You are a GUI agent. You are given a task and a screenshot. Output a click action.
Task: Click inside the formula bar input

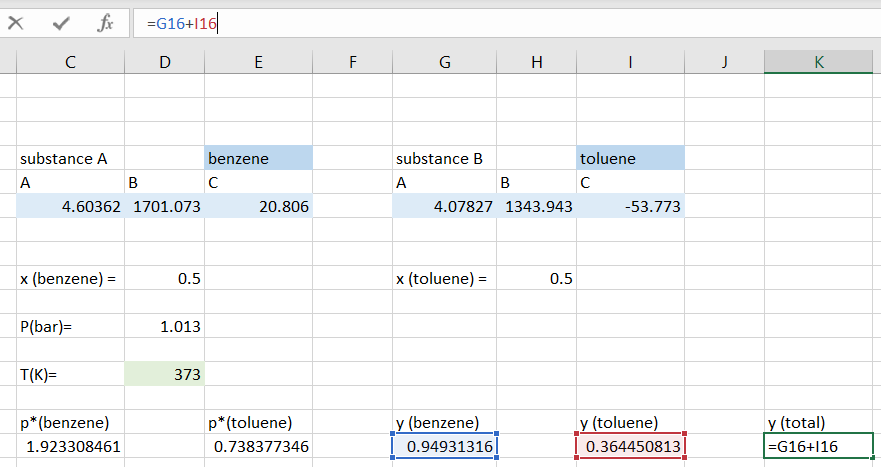point(500,23)
